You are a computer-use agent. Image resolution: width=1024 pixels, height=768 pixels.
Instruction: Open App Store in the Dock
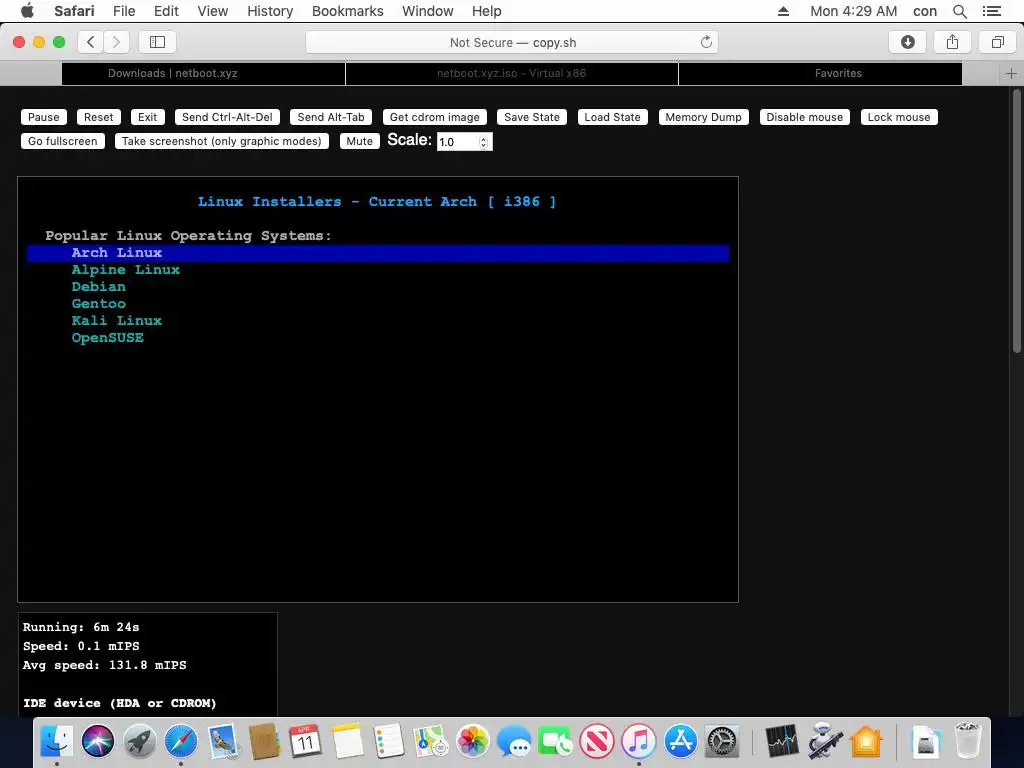coord(680,741)
